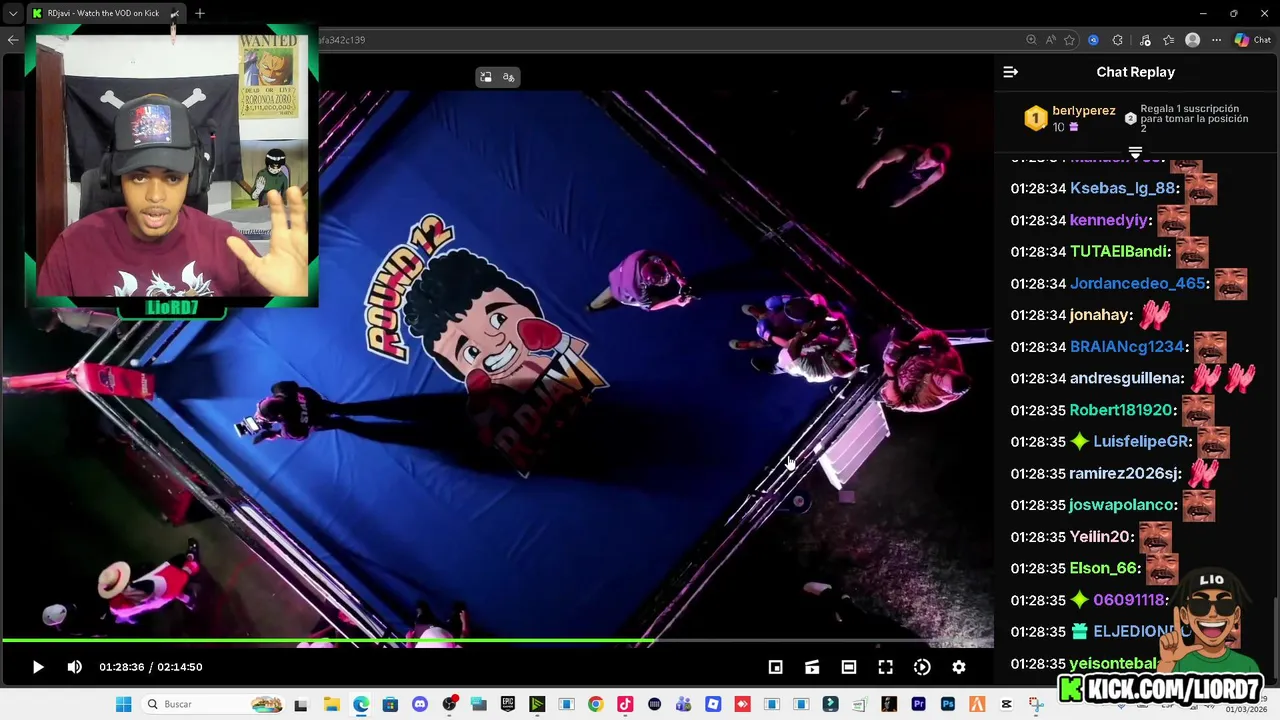
Task: Open the browser Extensions puzzle icon
Action: click(1118, 40)
